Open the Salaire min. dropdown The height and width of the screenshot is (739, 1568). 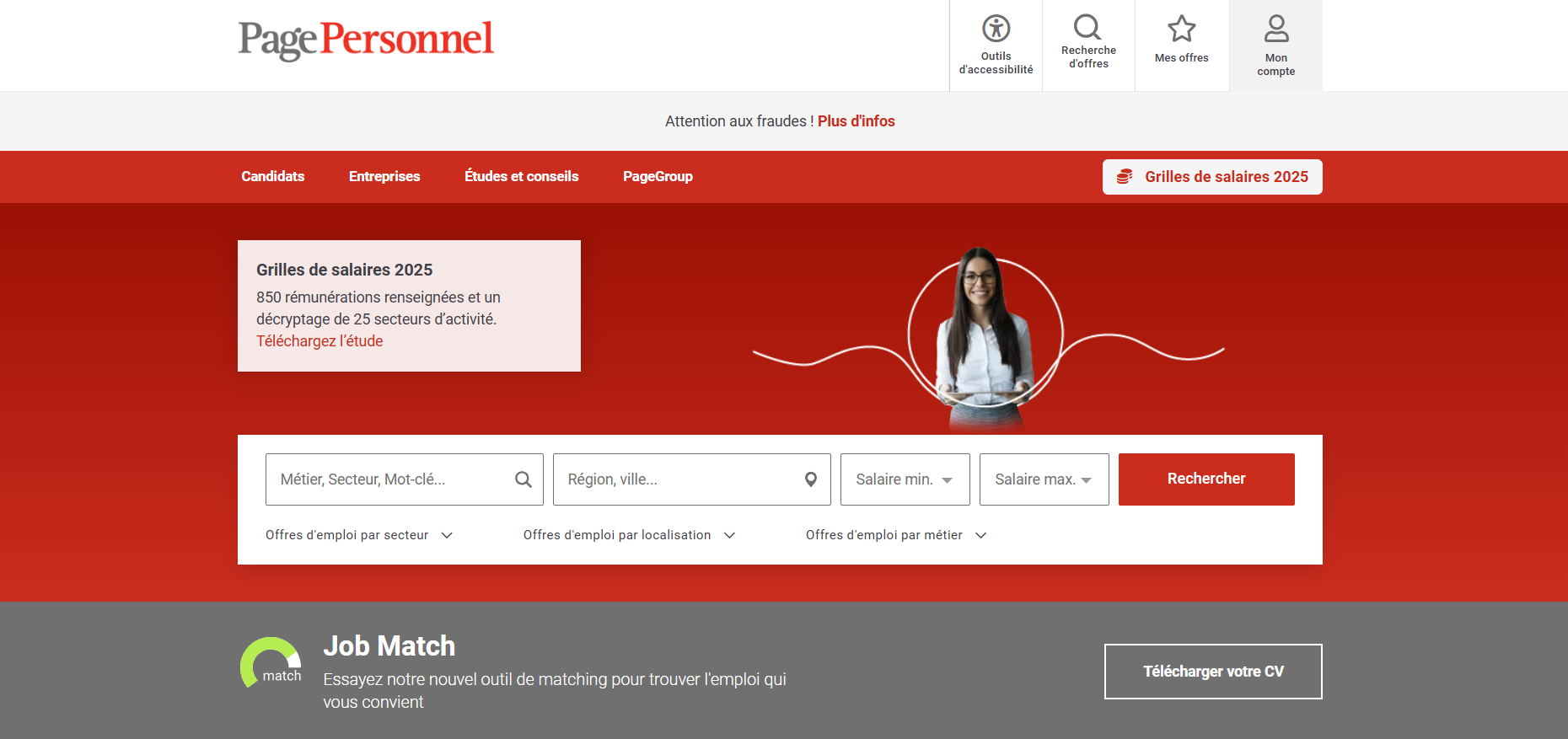point(905,479)
